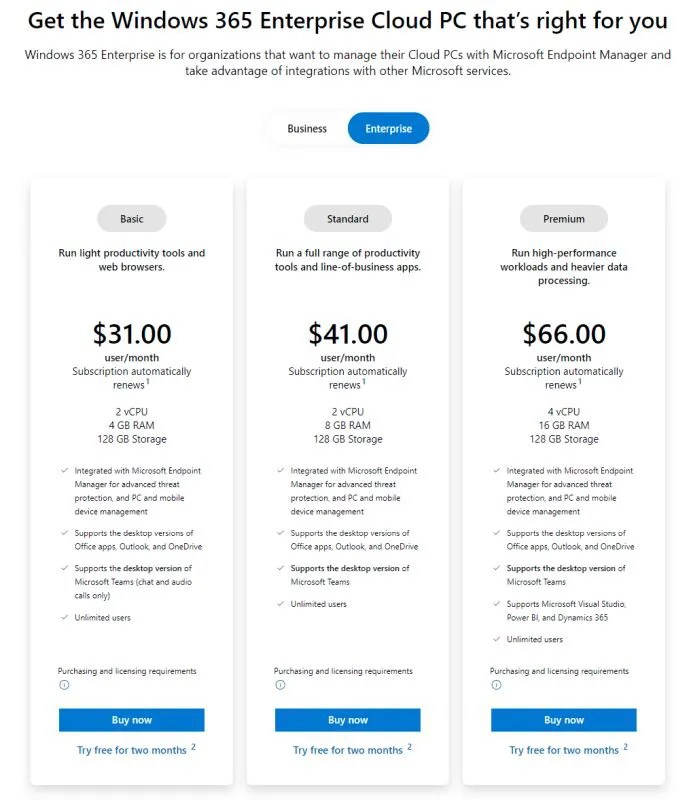Purchase Premium plan with Buy now
693x800 pixels.
pos(564,720)
